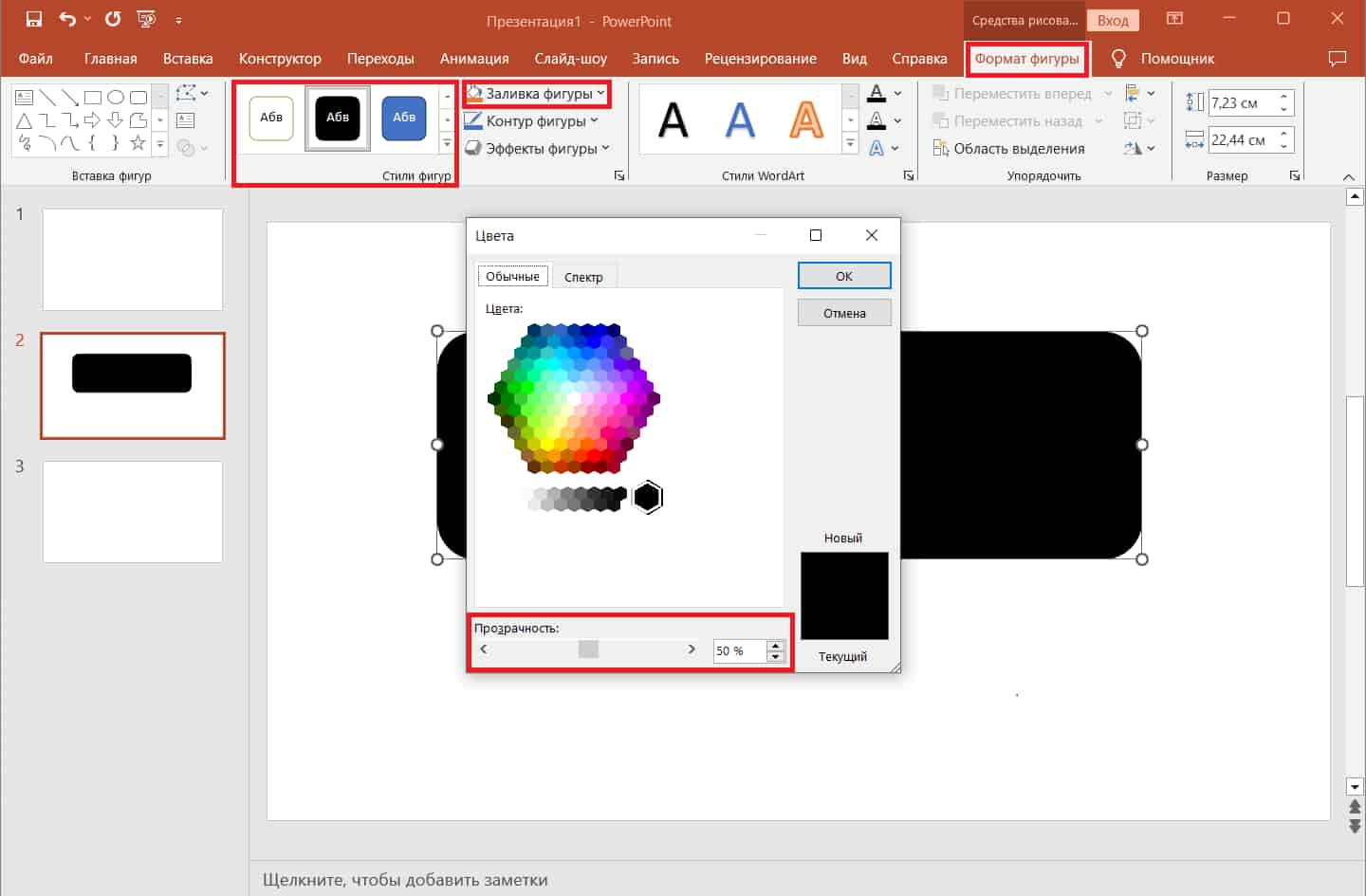The image size is (1366, 896).
Task: Click the Помощник lightbulb icon
Action: click(1118, 59)
